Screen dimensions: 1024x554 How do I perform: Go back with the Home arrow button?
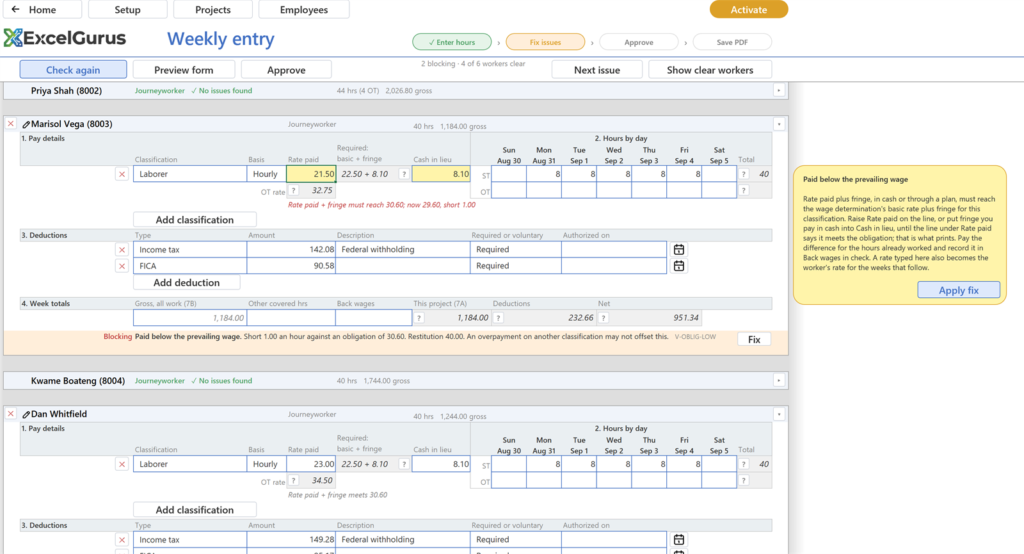tap(42, 10)
